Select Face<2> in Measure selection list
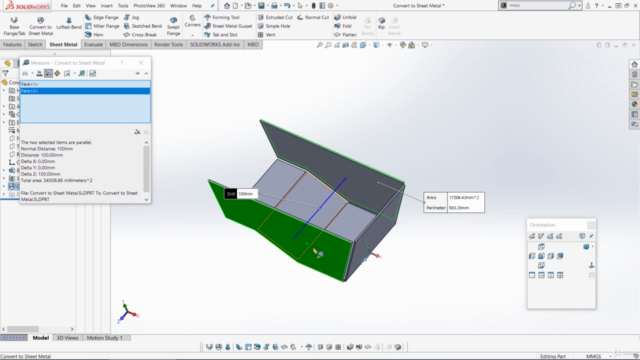 pyautogui.click(x=85, y=91)
